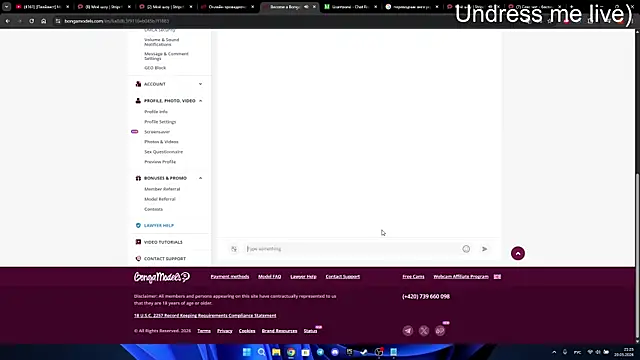This screenshot has width=640, height=360.
Task: Click the Lawyer Help shield icon
Action: [138, 225]
